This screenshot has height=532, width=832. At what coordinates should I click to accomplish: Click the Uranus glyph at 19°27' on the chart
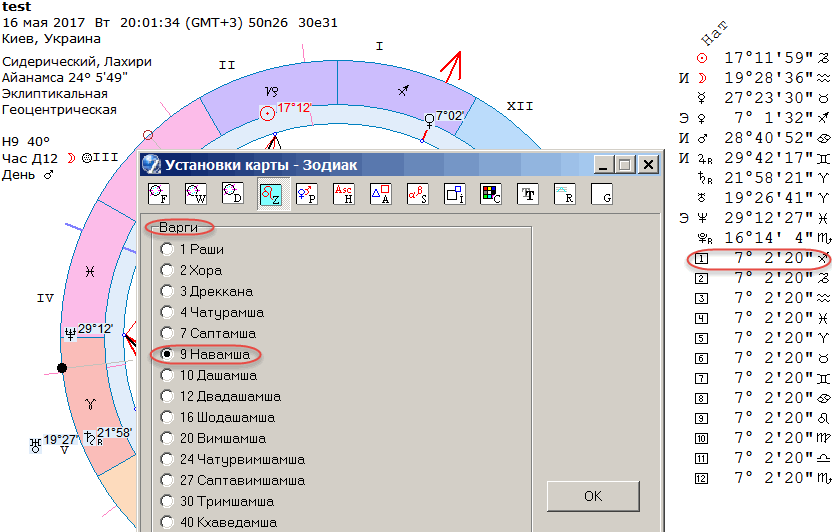[36, 445]
